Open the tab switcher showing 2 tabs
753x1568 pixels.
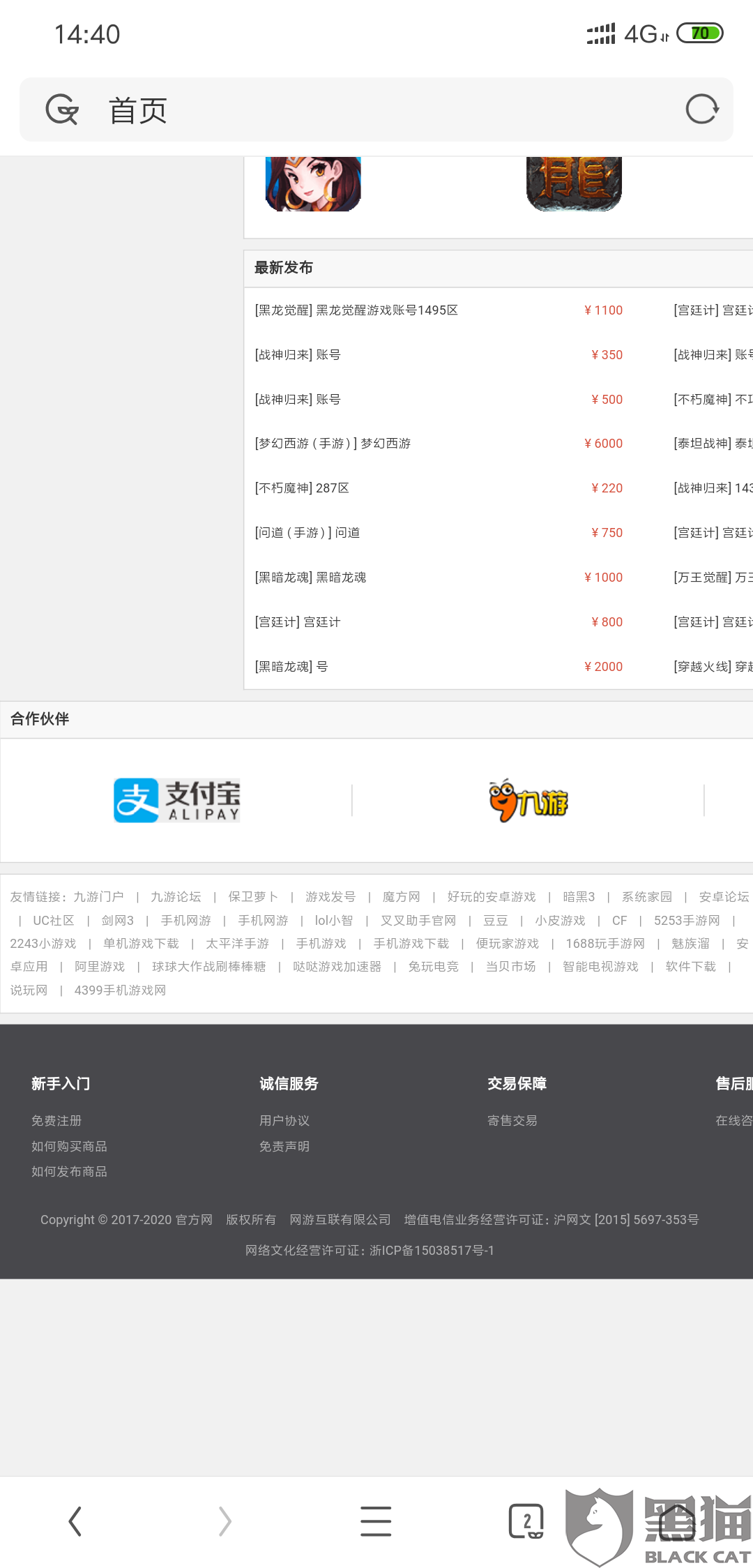click(x=526, y=1521)
